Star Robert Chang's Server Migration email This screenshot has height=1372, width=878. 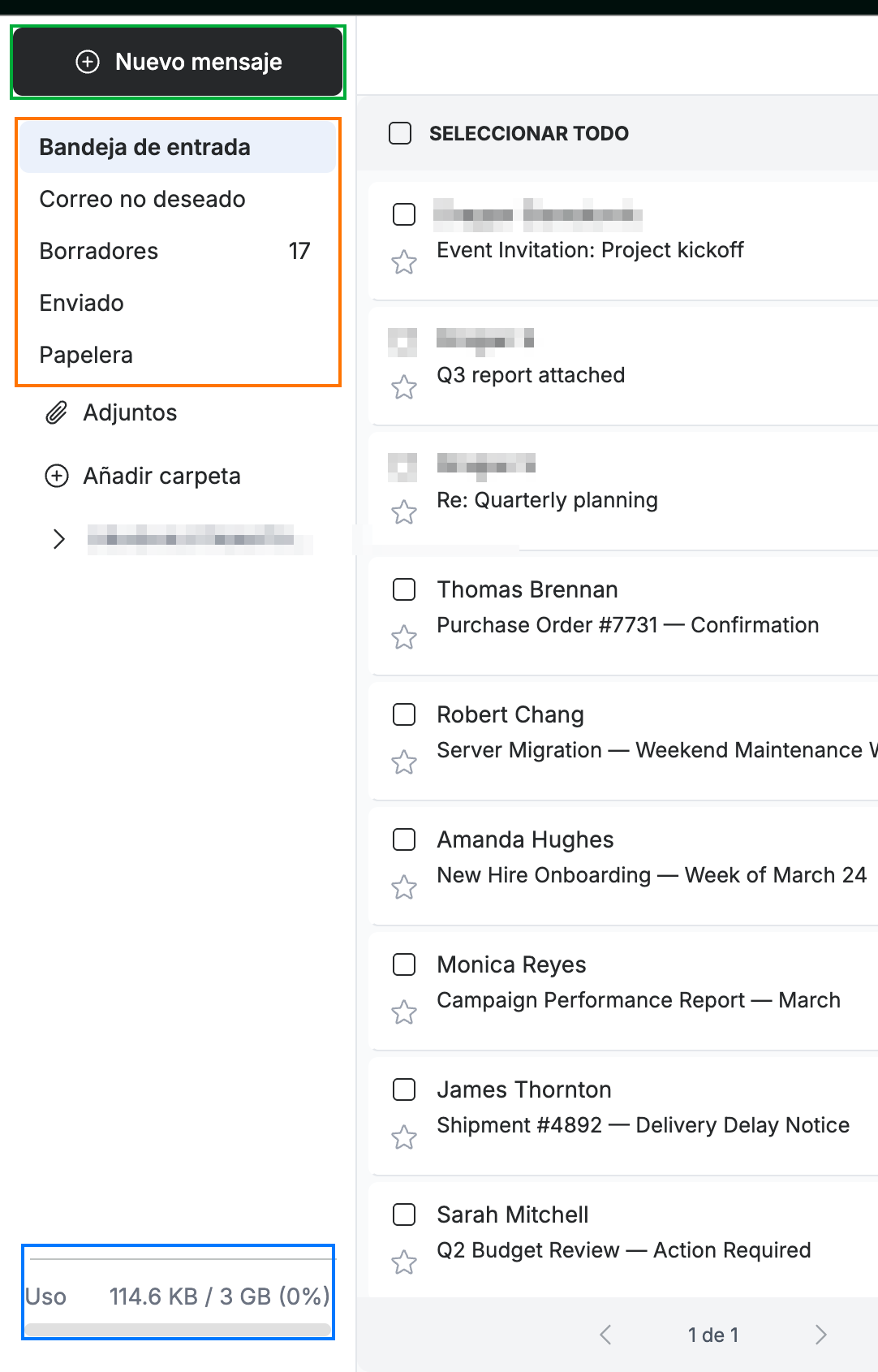tap(404, 762)
